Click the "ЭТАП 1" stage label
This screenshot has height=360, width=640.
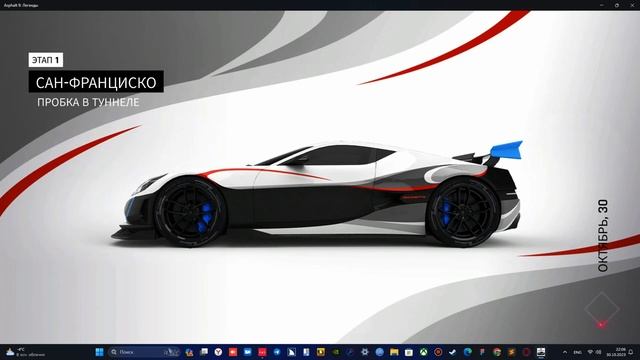click(x=46, y=60)
